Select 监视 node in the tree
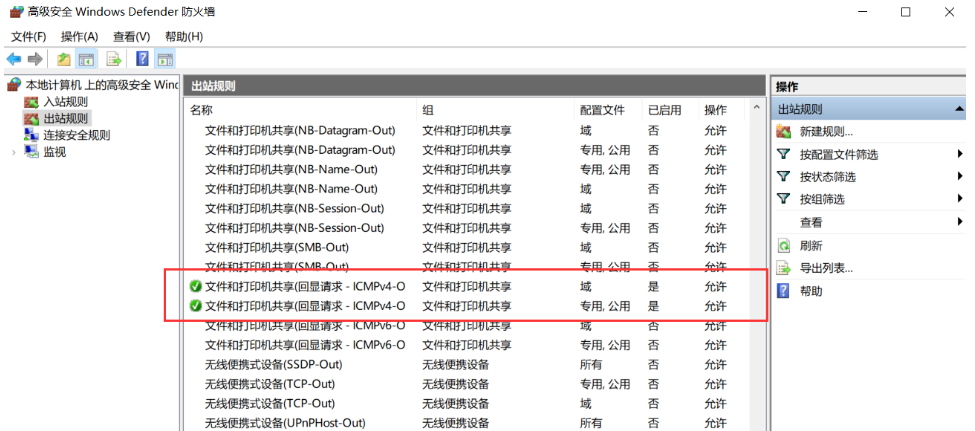 tap(55, 152)
